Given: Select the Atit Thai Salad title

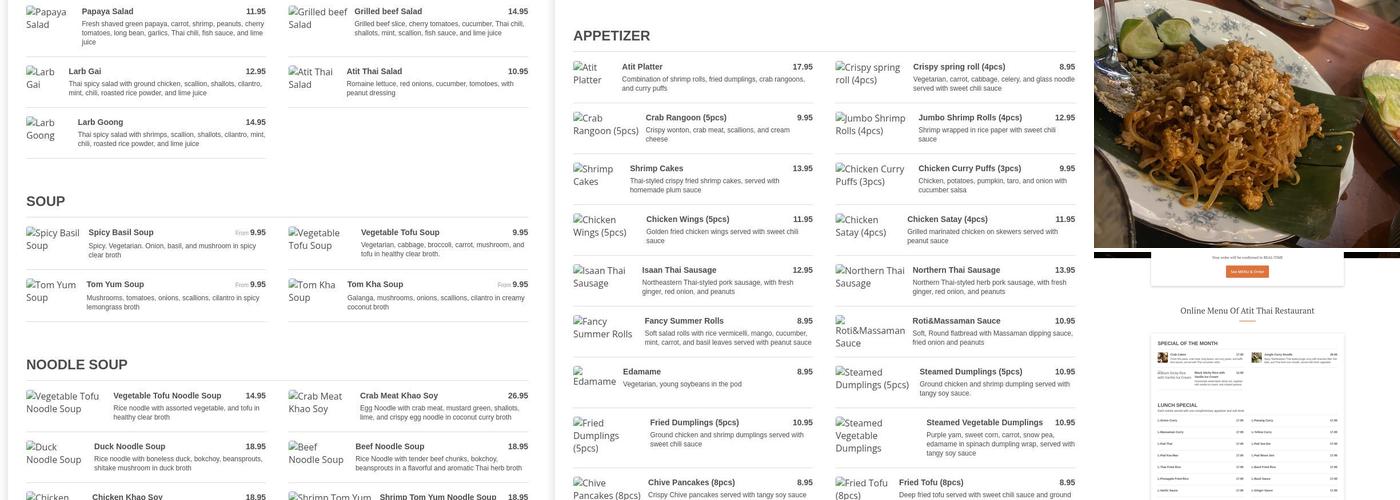Looking at the screenshot, I should coord(374,71).
